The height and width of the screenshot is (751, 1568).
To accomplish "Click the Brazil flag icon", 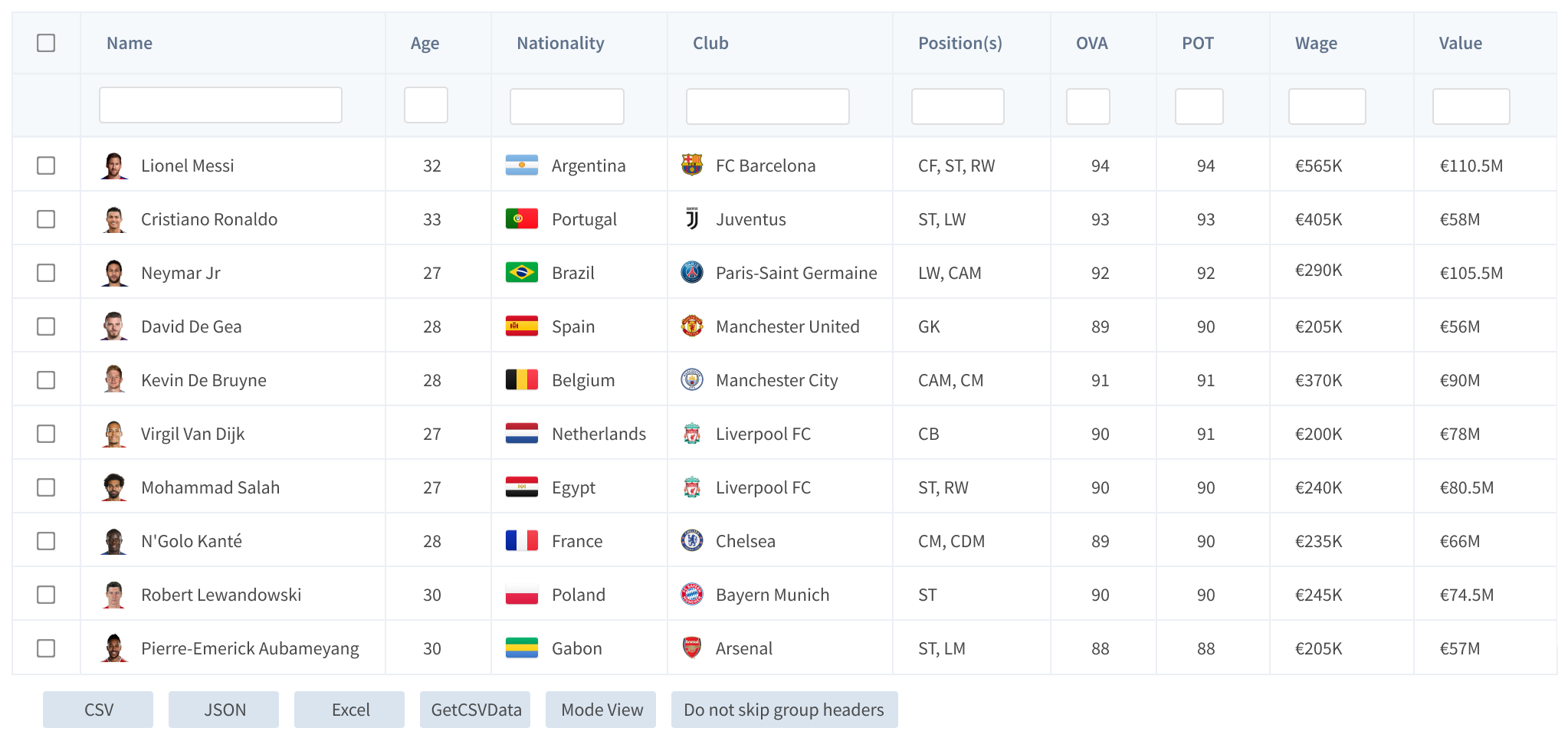I will [521, 272].
